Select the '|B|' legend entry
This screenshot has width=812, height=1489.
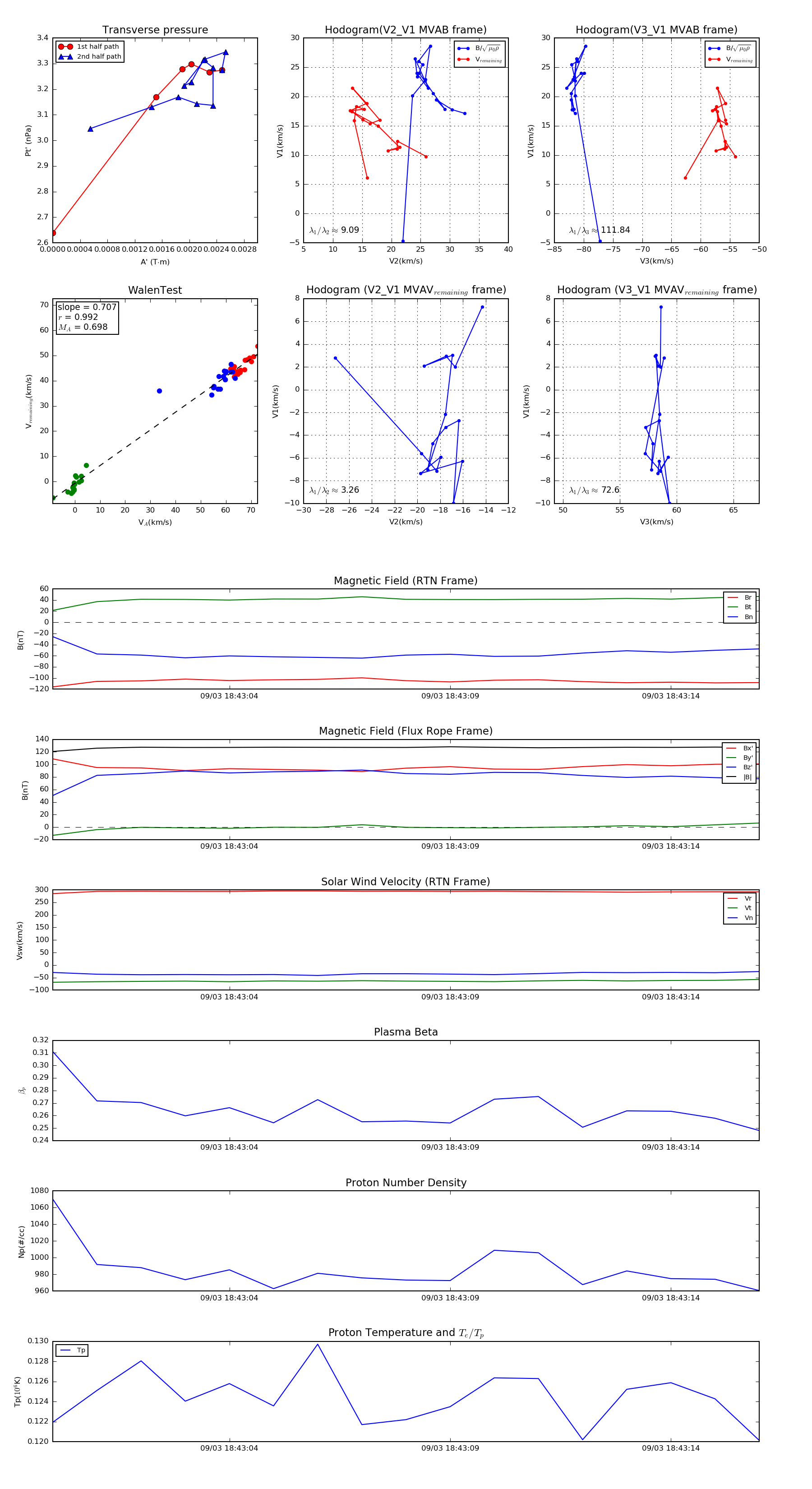[x=739, y=777]
